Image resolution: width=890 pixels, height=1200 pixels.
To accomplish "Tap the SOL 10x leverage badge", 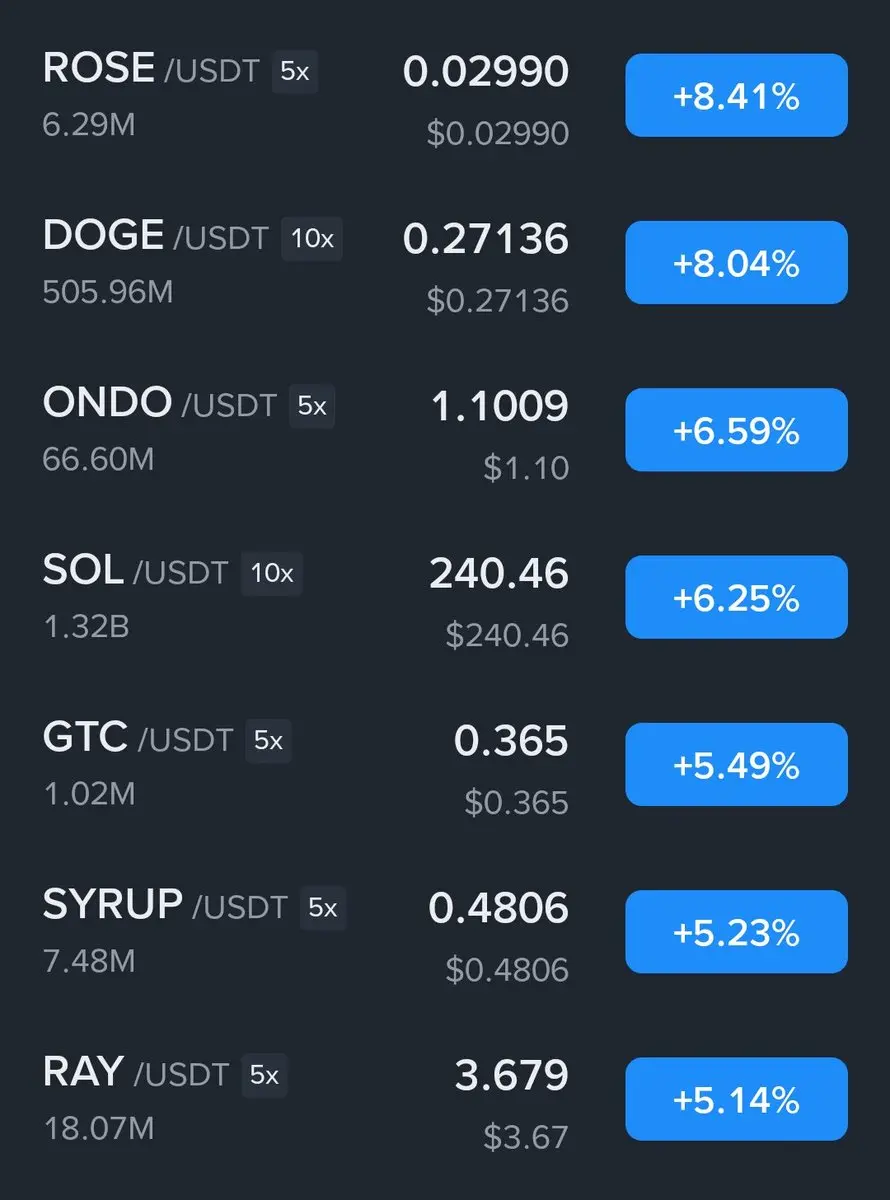I will 272,573.
